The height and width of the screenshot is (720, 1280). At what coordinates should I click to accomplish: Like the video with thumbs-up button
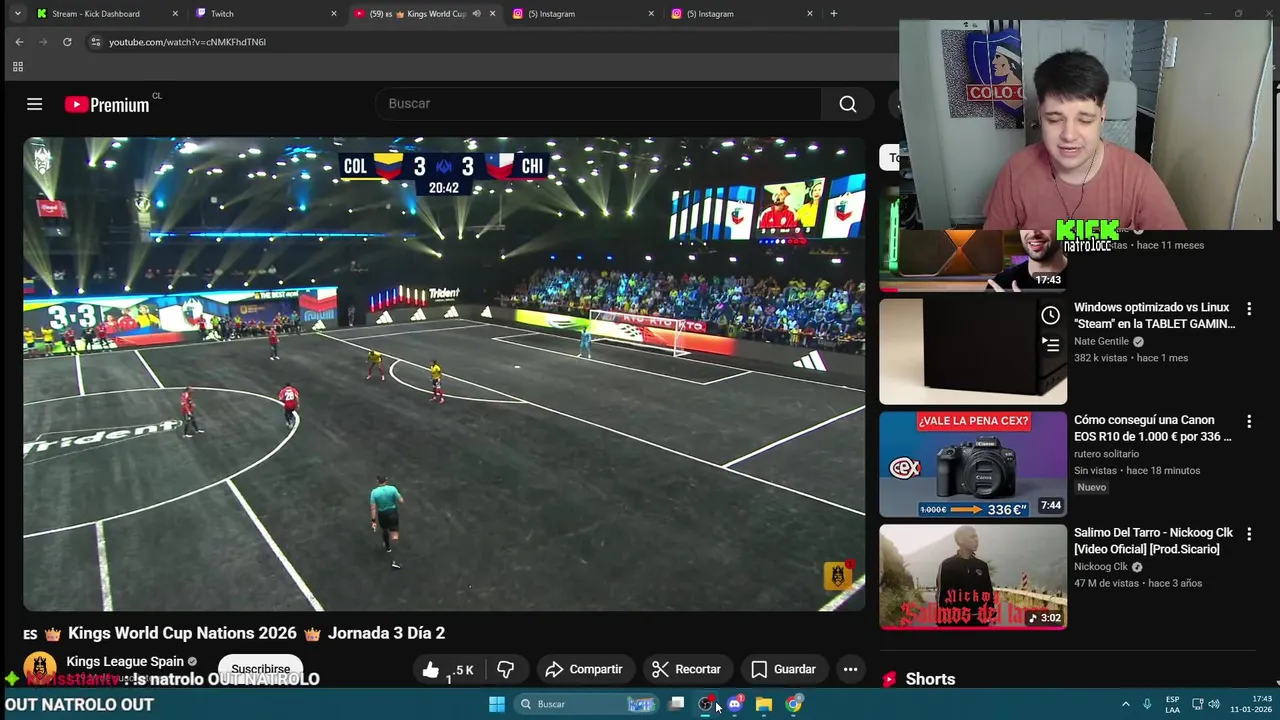coord(446,670)
